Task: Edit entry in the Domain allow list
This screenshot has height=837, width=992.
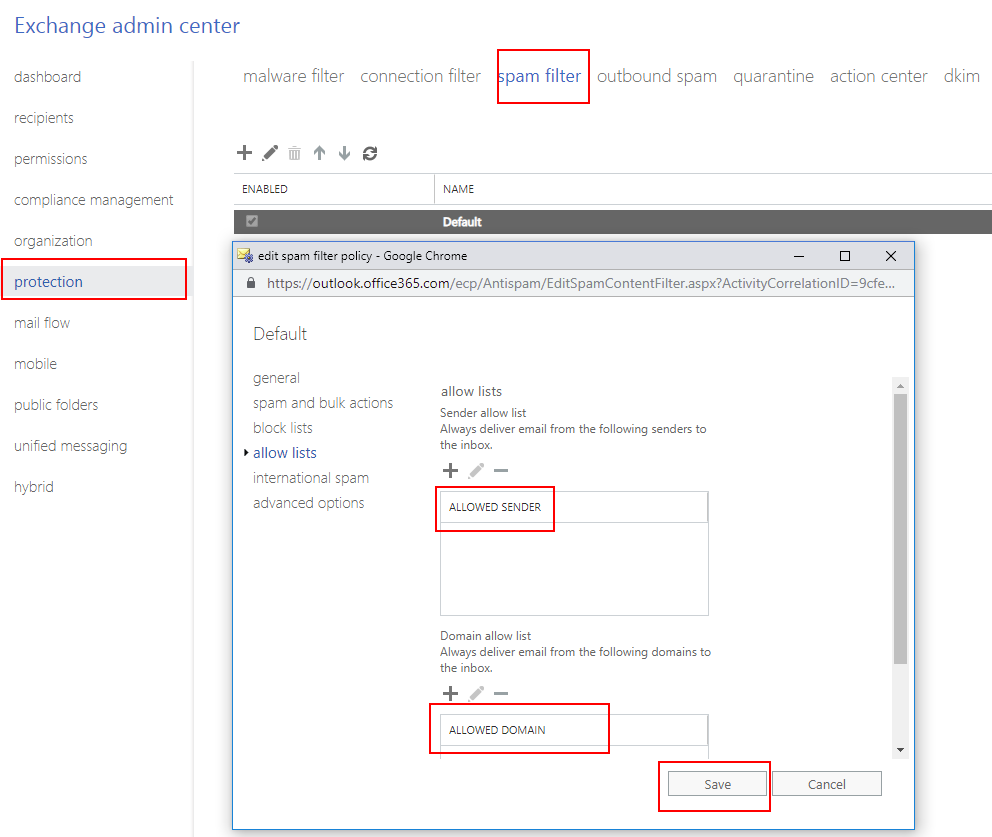Action: tap(476, 693)
